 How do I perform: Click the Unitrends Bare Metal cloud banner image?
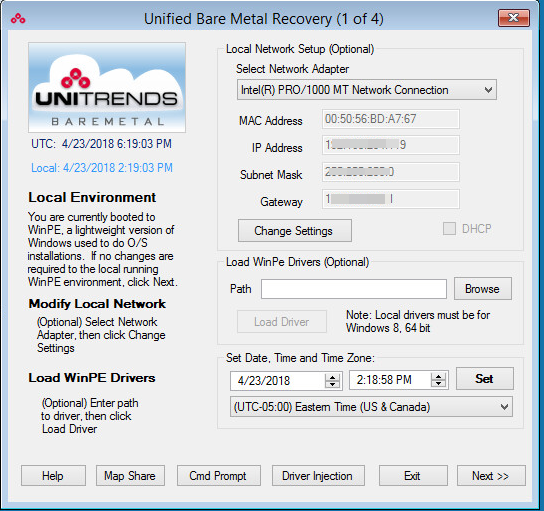107,87
